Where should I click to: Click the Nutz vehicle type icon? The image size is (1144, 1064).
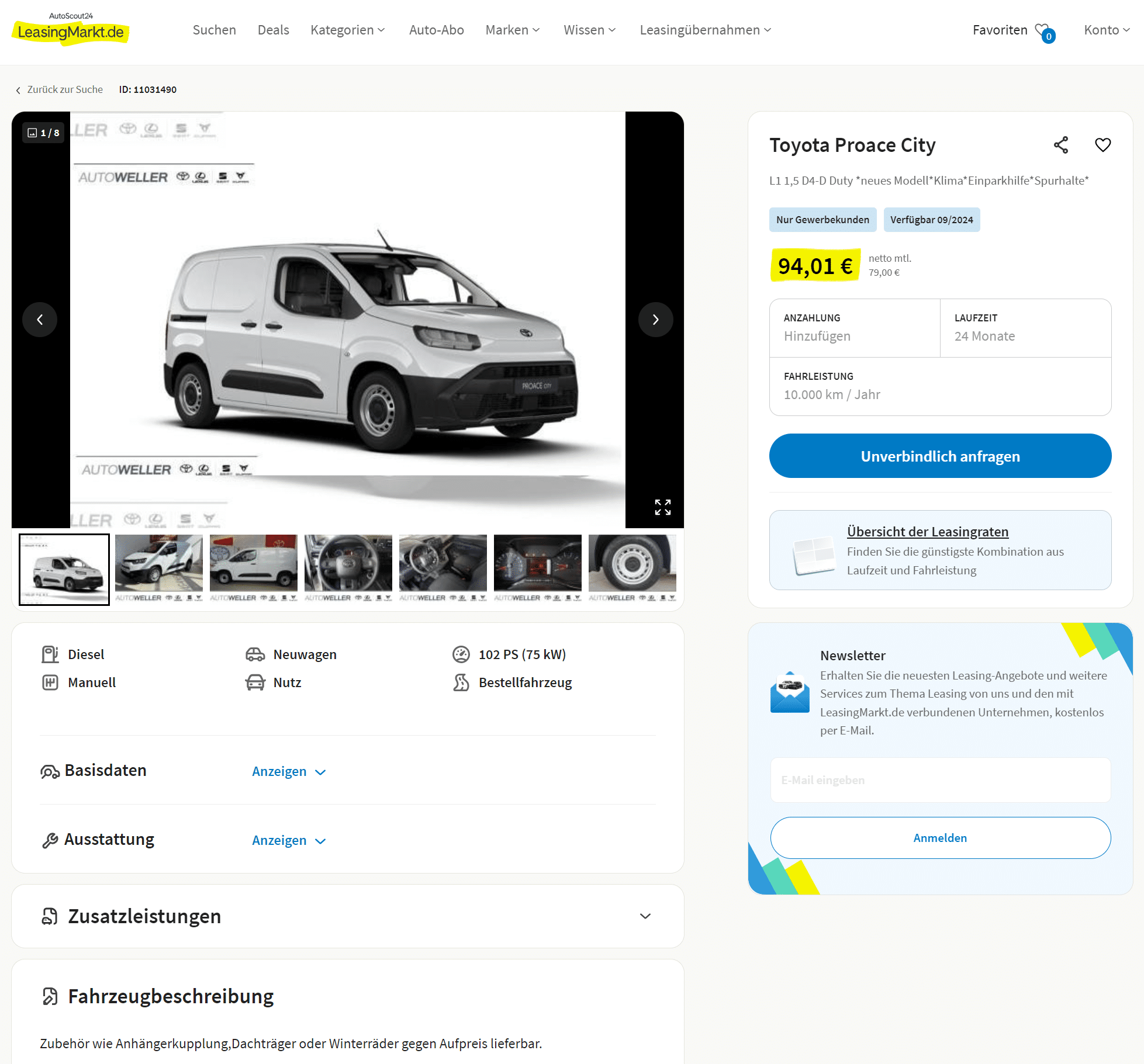coord(255,682)
